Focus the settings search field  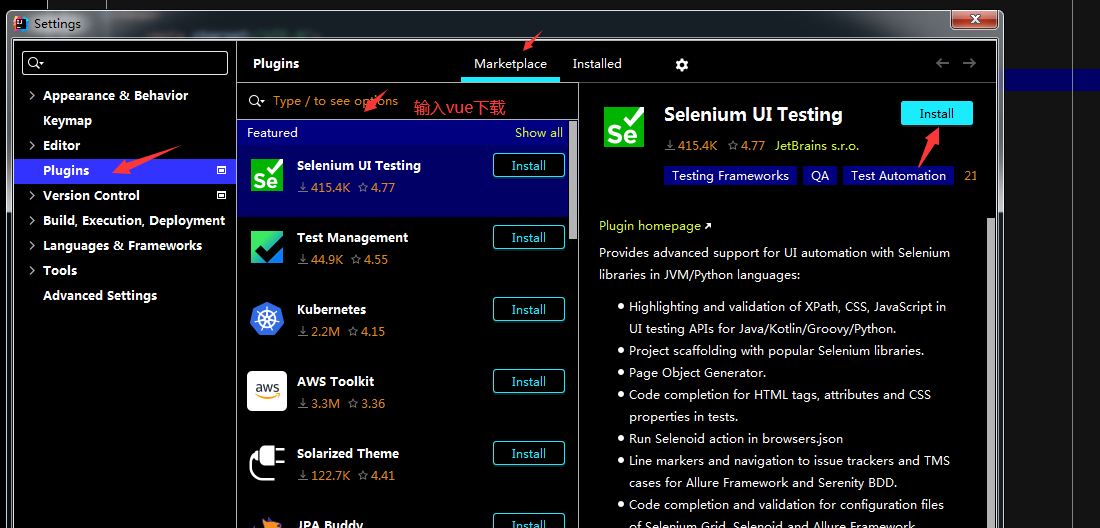tap(125, 63)
